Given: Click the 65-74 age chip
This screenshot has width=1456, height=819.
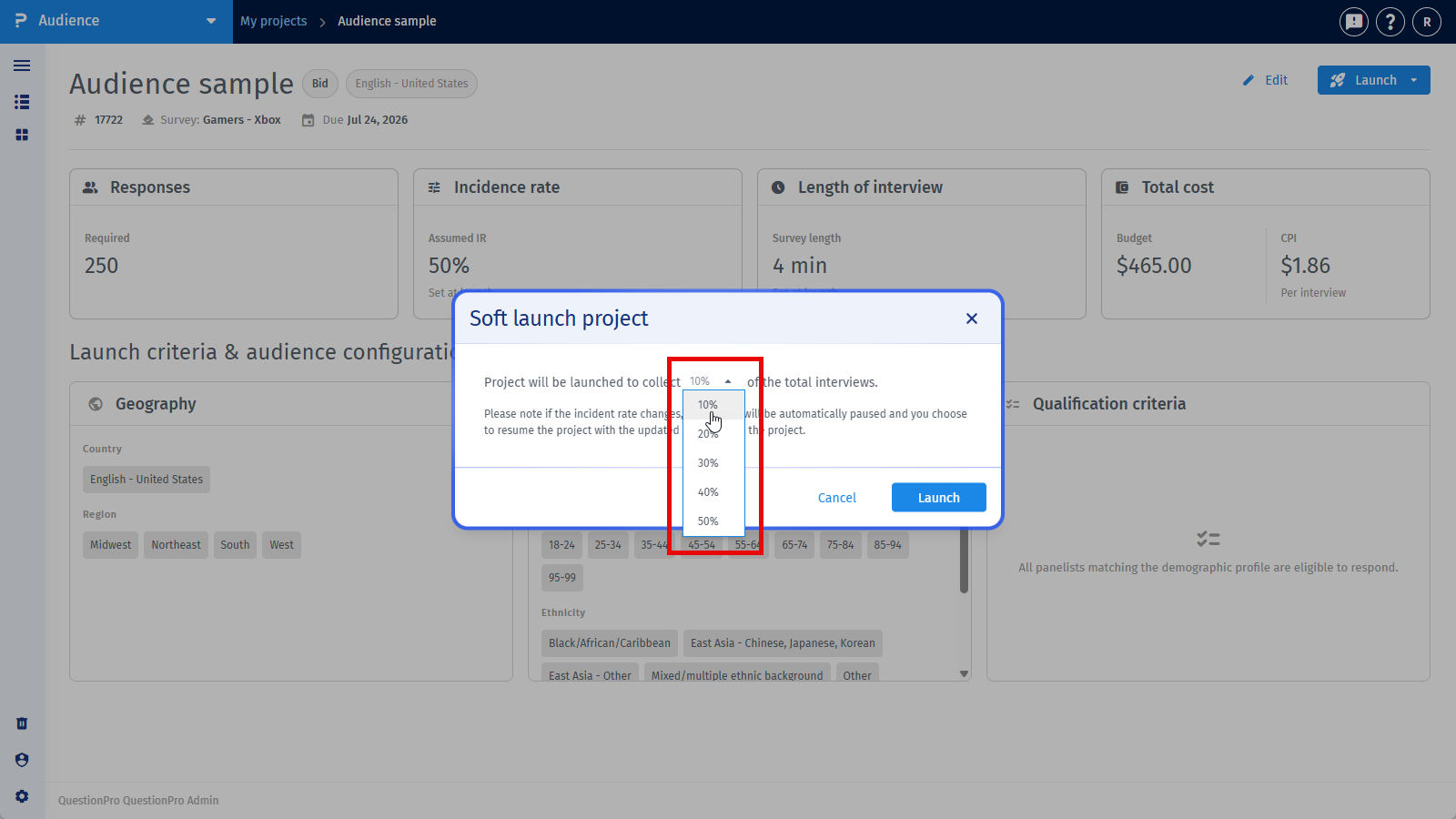Looking at the screenshot, I should pyautogui.click(x=794, y=545).
